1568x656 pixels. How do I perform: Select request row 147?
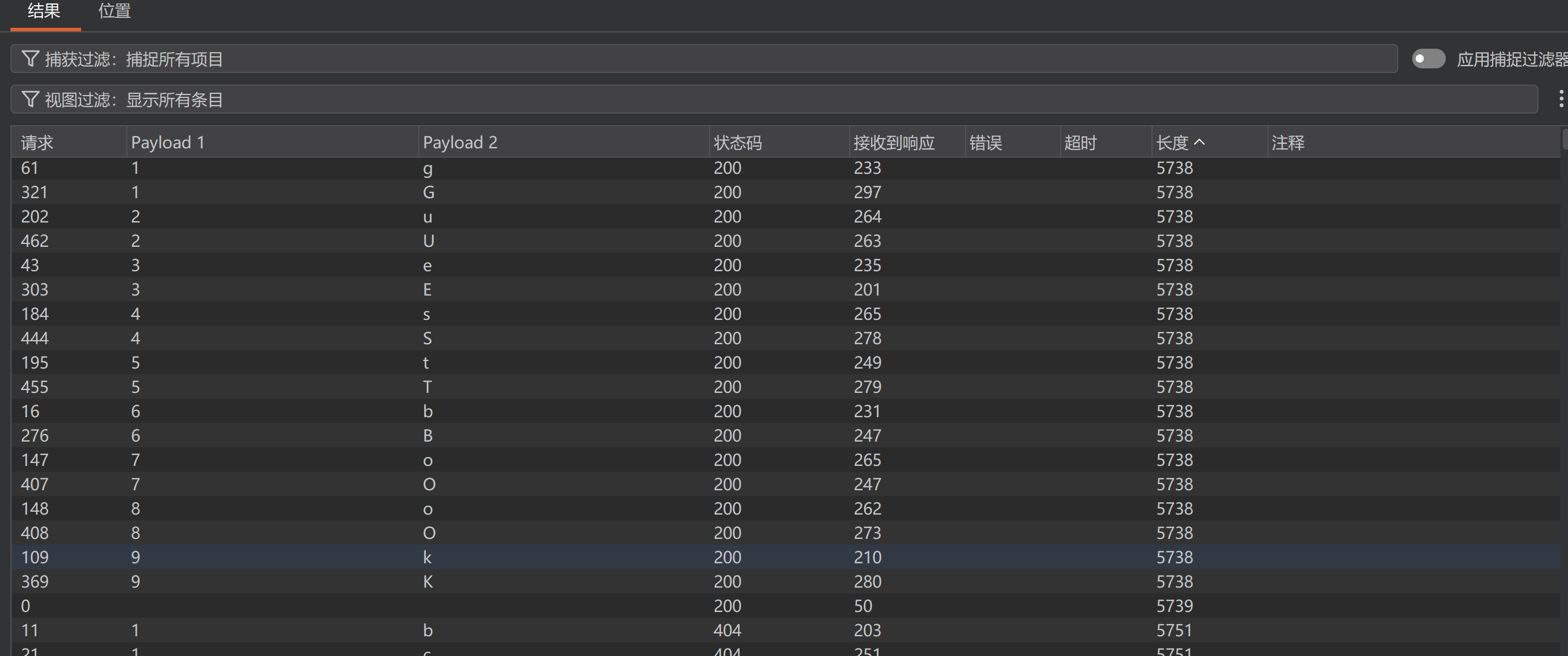(785, 461)
